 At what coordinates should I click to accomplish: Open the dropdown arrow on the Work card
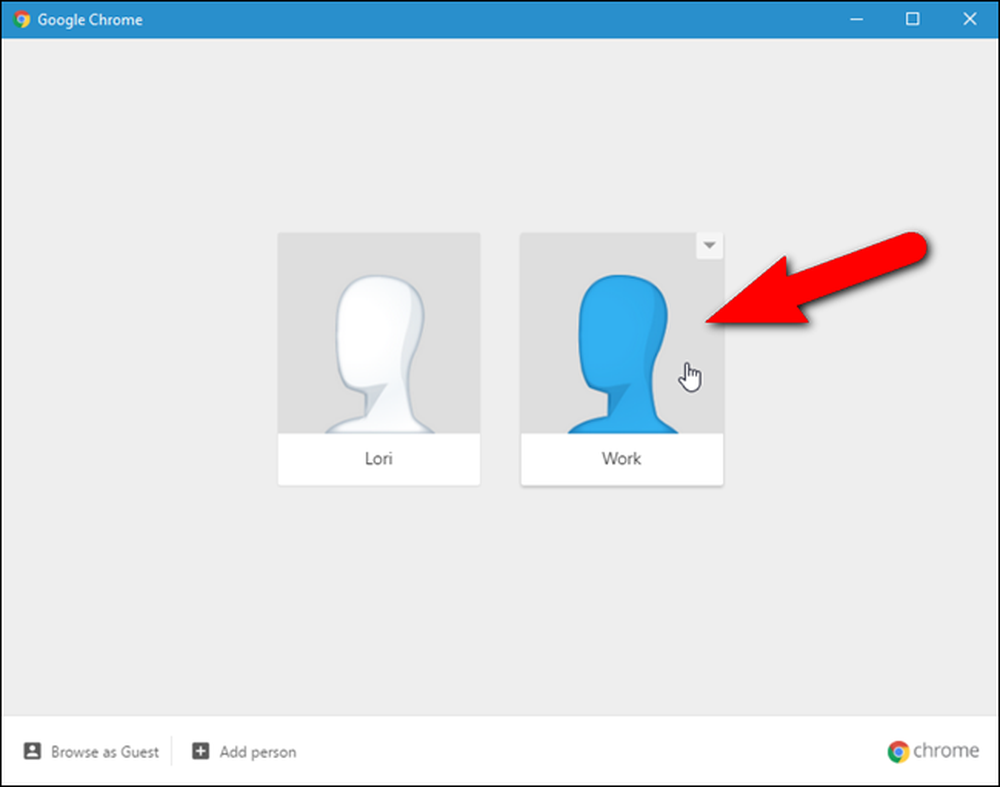point(709,246)
